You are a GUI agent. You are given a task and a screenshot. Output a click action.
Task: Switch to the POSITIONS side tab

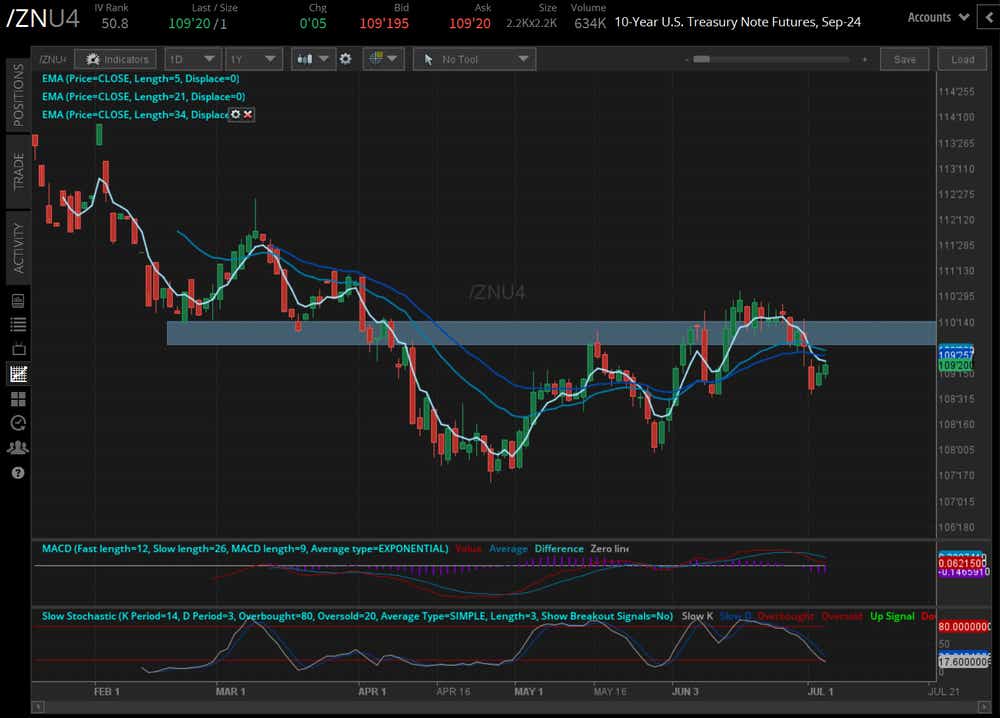[x=18, y=95]
